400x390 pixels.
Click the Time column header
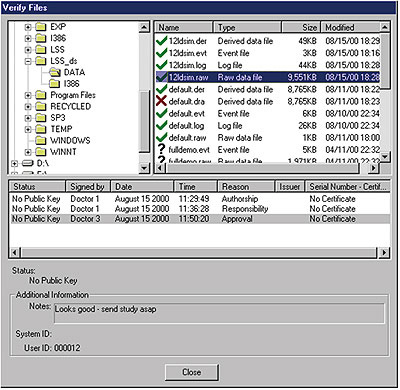coord(195,187)
